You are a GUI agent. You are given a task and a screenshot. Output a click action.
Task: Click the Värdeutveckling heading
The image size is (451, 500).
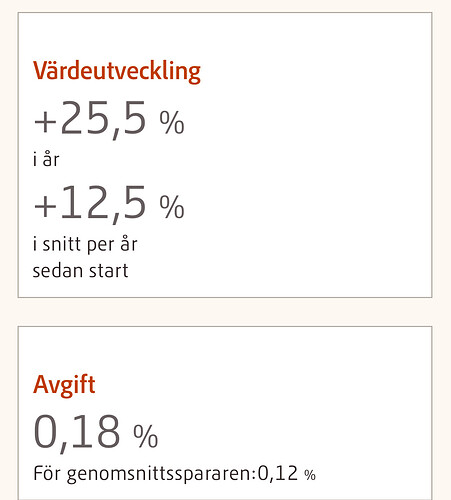(x=117, y=71)
